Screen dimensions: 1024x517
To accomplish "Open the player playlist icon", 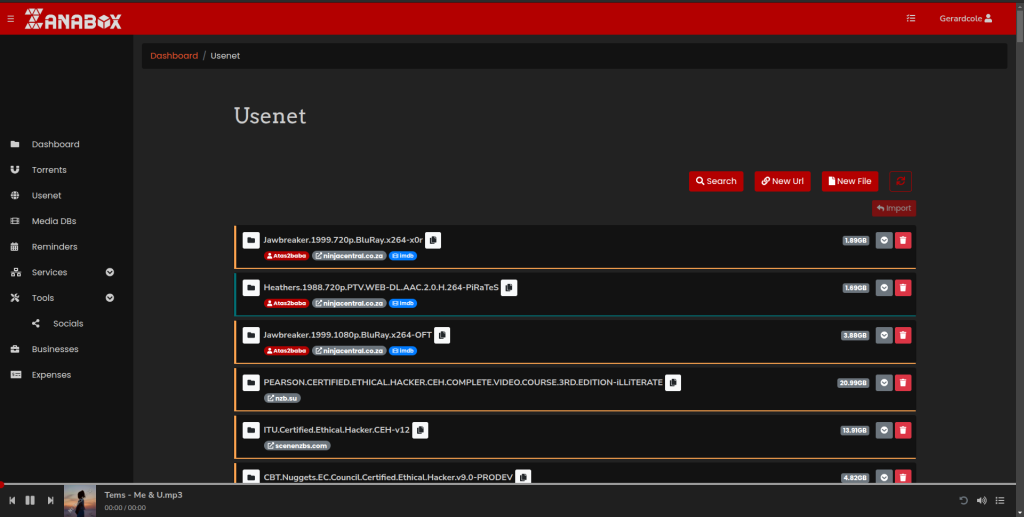I will [x=1000, y=500].
